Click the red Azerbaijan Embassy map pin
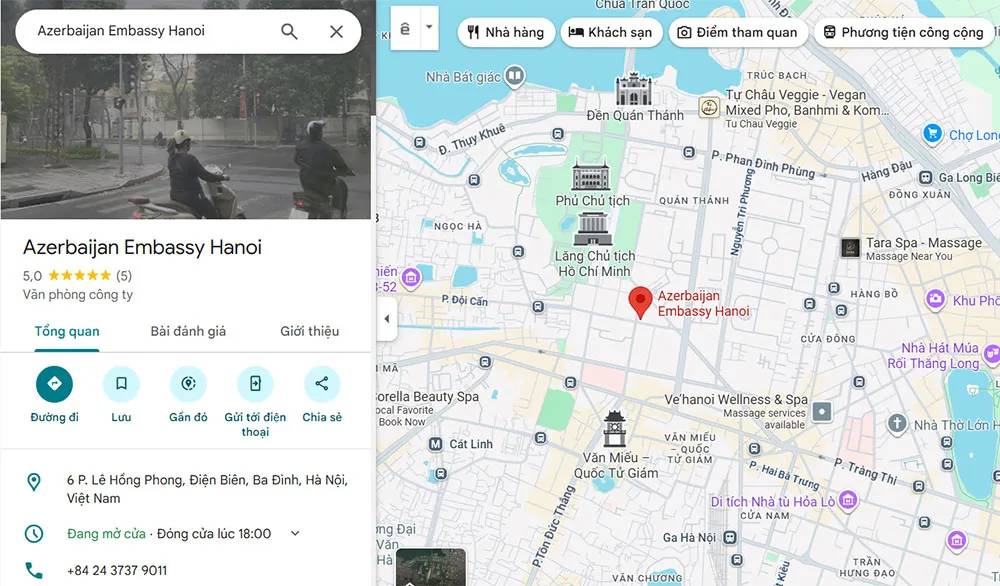The height and width of the screenshot is (586, 1000). coord(640,302)
